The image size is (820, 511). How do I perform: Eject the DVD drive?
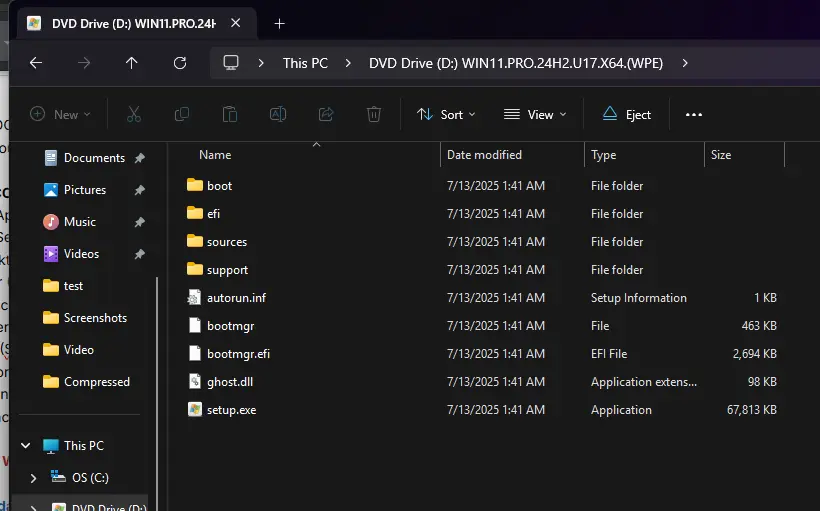pos(627,115)
